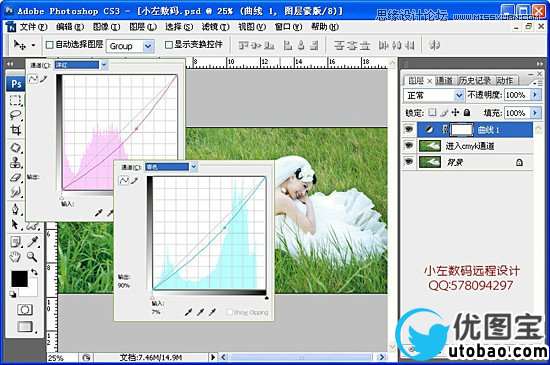Switch to the 历史记录 tab
Image resolution: width=550 pixels, height=365 pixels.
(x=475, y=81)
